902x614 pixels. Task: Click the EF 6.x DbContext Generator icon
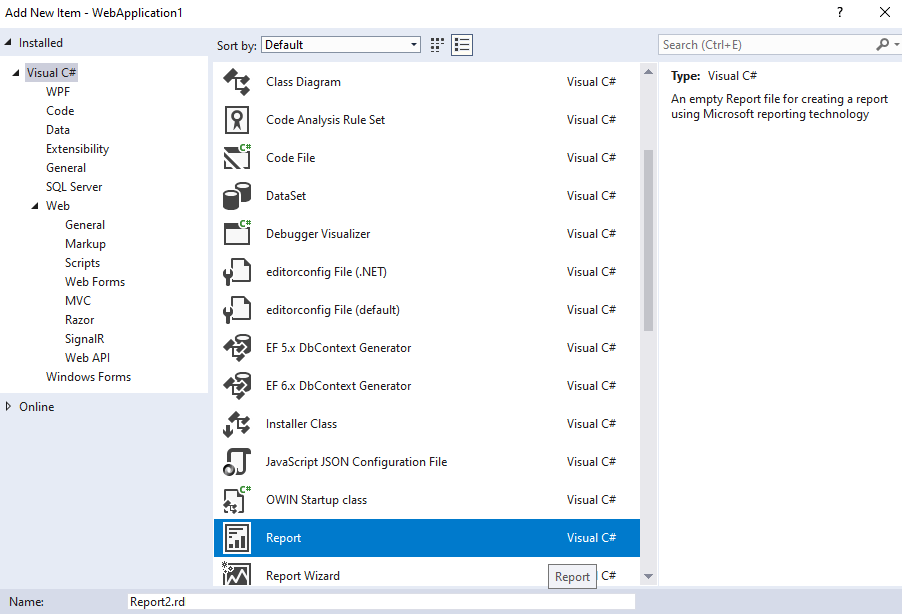[238, 385]
